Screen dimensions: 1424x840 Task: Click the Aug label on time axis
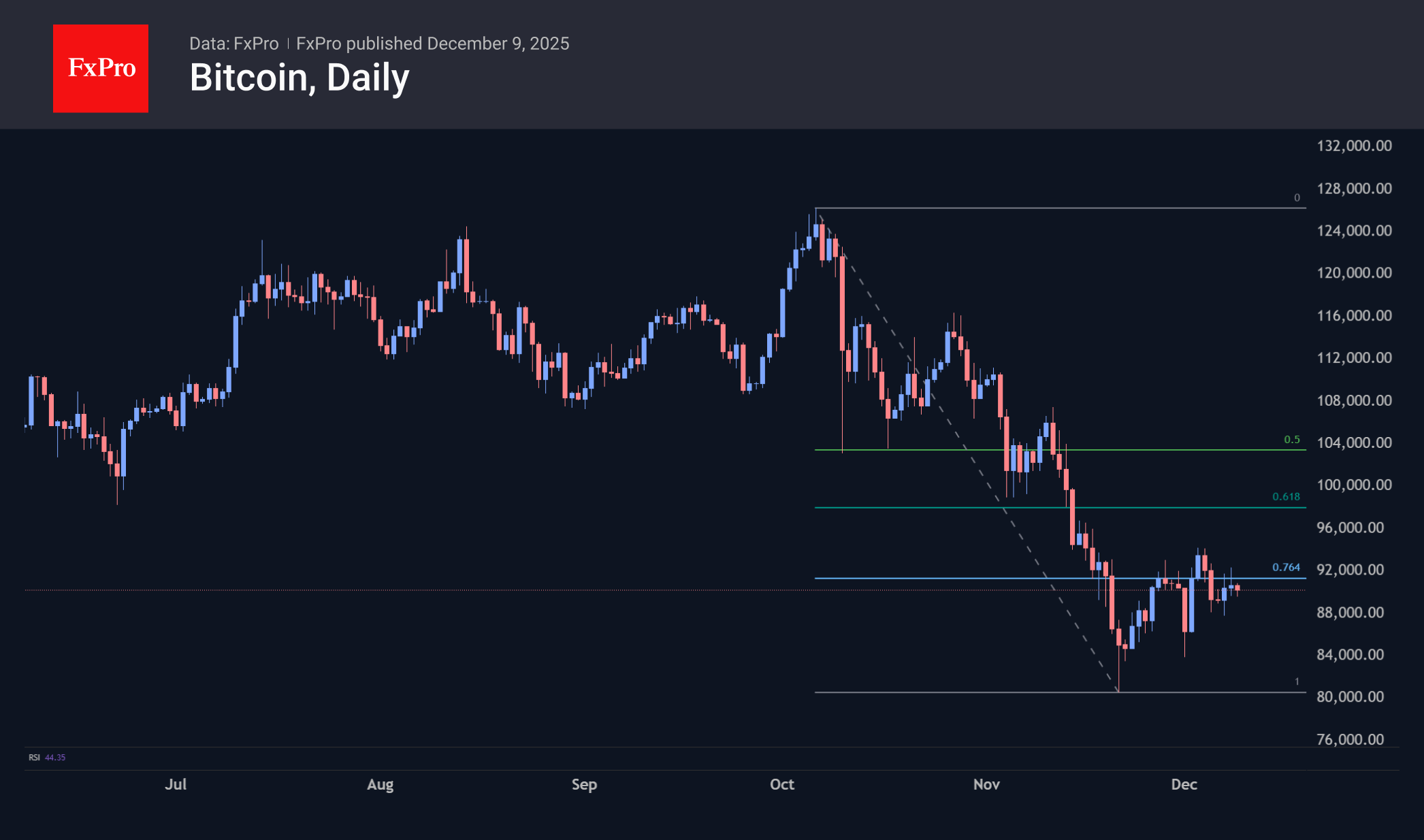click(380, 784)
